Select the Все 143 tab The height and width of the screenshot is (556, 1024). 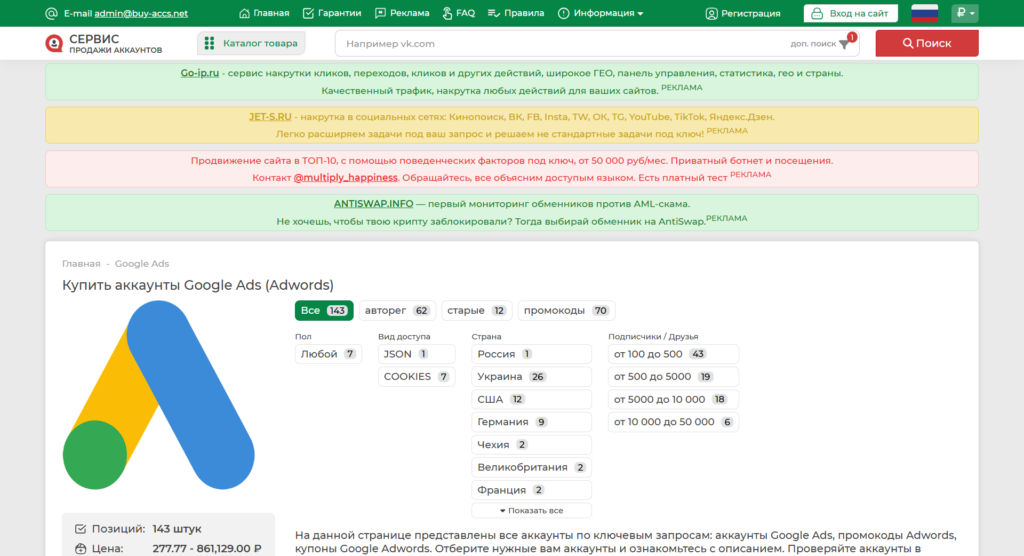click(x=324, y=310)
